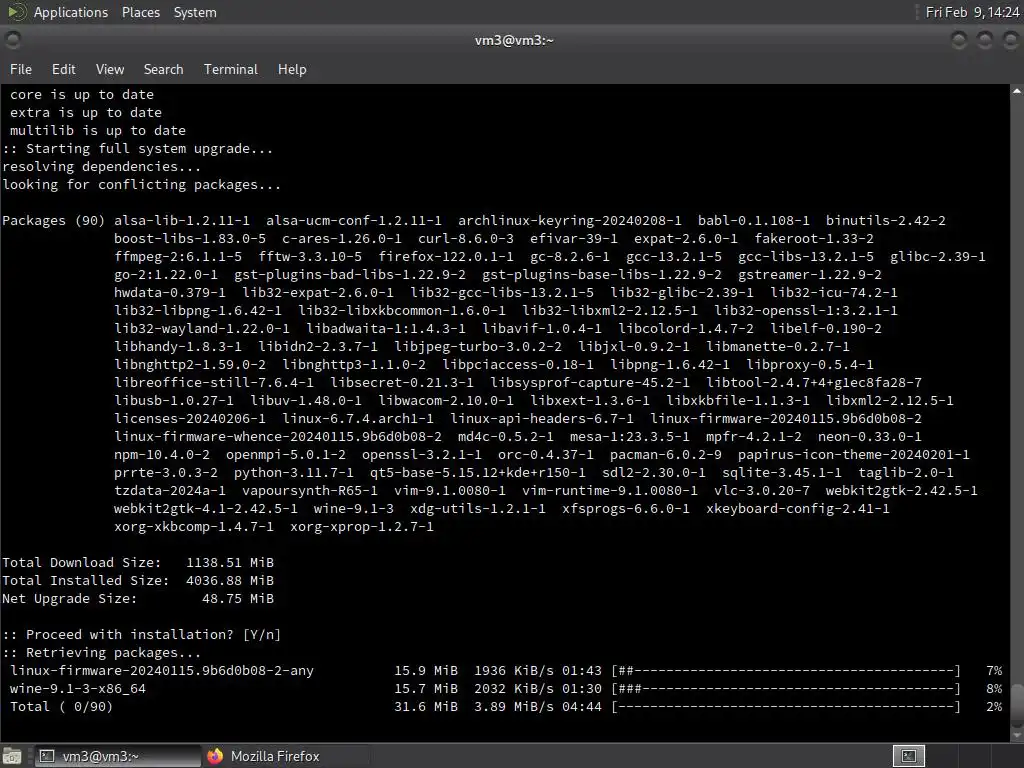Minimize the terminal window
The image size is (1024, 768).
pyautogui.click(x=959, y=40)
